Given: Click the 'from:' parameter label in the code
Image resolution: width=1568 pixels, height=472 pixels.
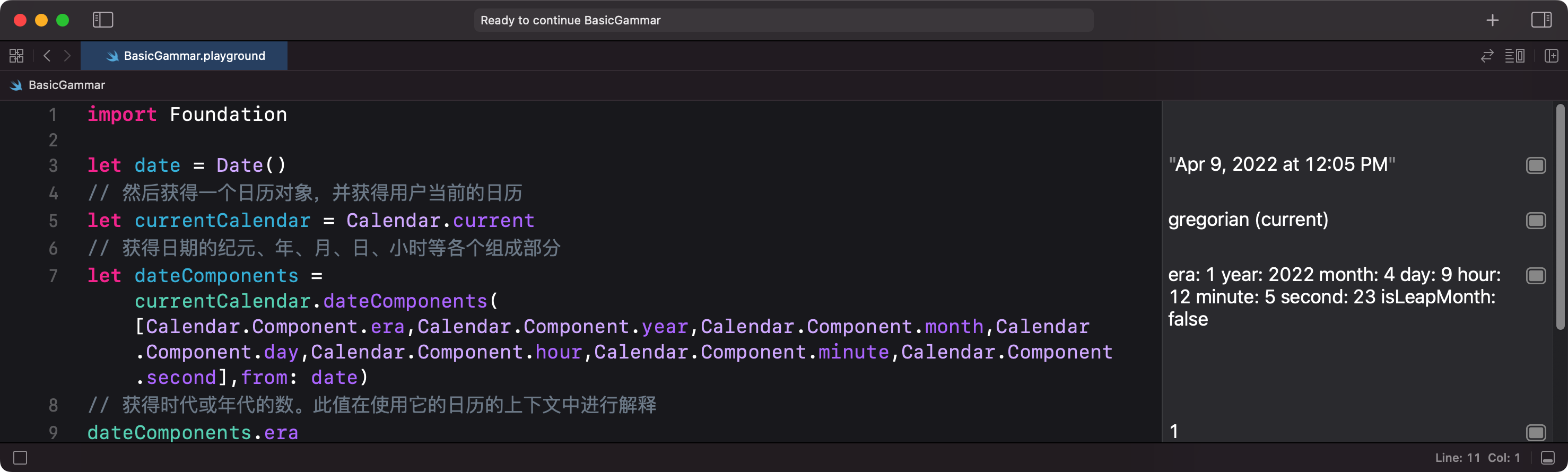Looking at the screenshot, I should (x=268, y=378).
